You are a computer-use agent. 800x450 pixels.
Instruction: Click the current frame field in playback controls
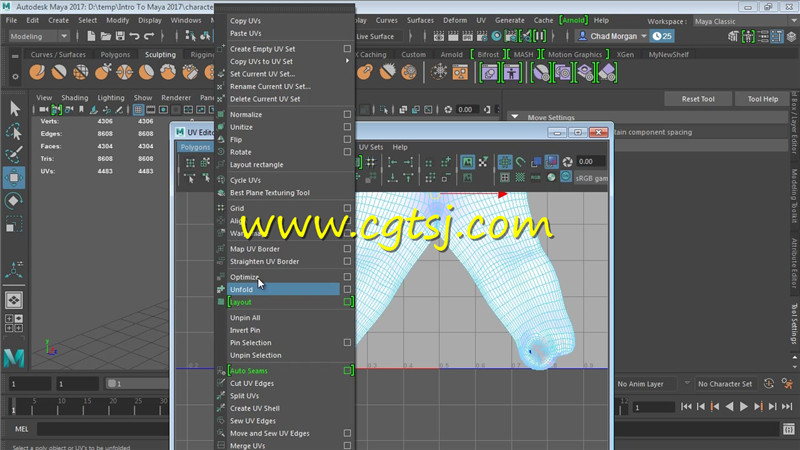654,407
